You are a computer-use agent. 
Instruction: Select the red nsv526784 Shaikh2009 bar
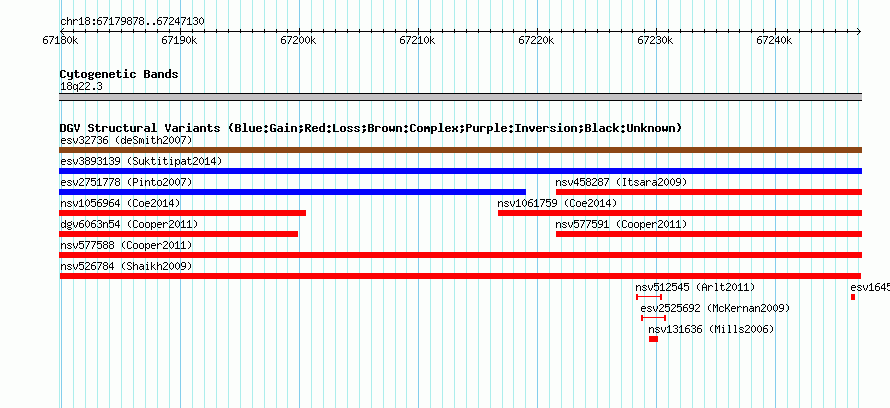click(x=460, y=276)
